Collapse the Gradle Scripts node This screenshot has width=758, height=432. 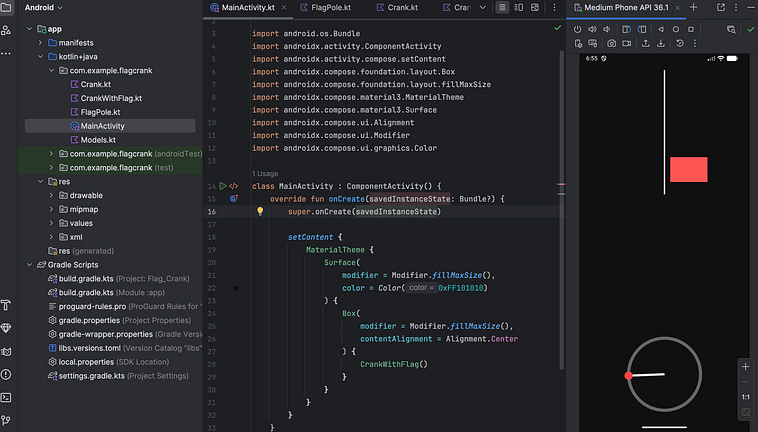click(x=29, y=265)
